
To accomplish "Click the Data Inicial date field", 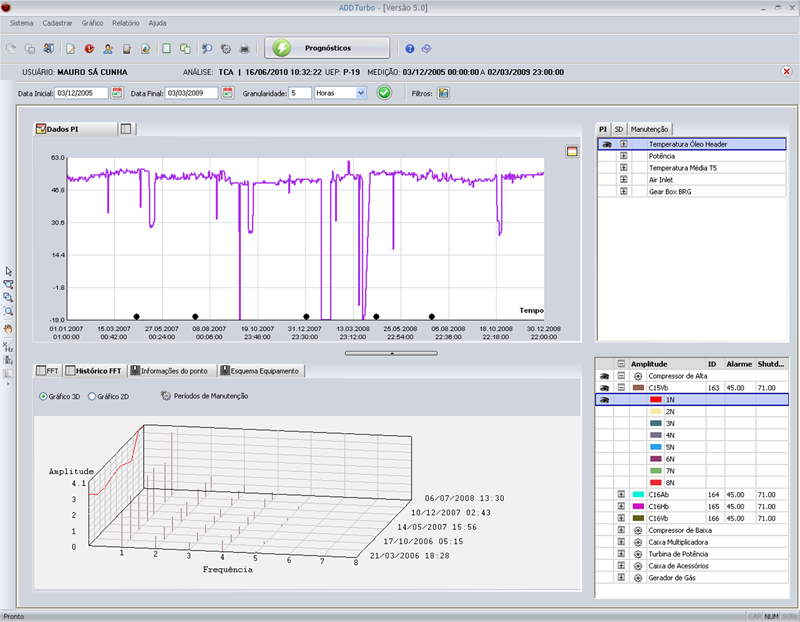I will coord(81,93).
